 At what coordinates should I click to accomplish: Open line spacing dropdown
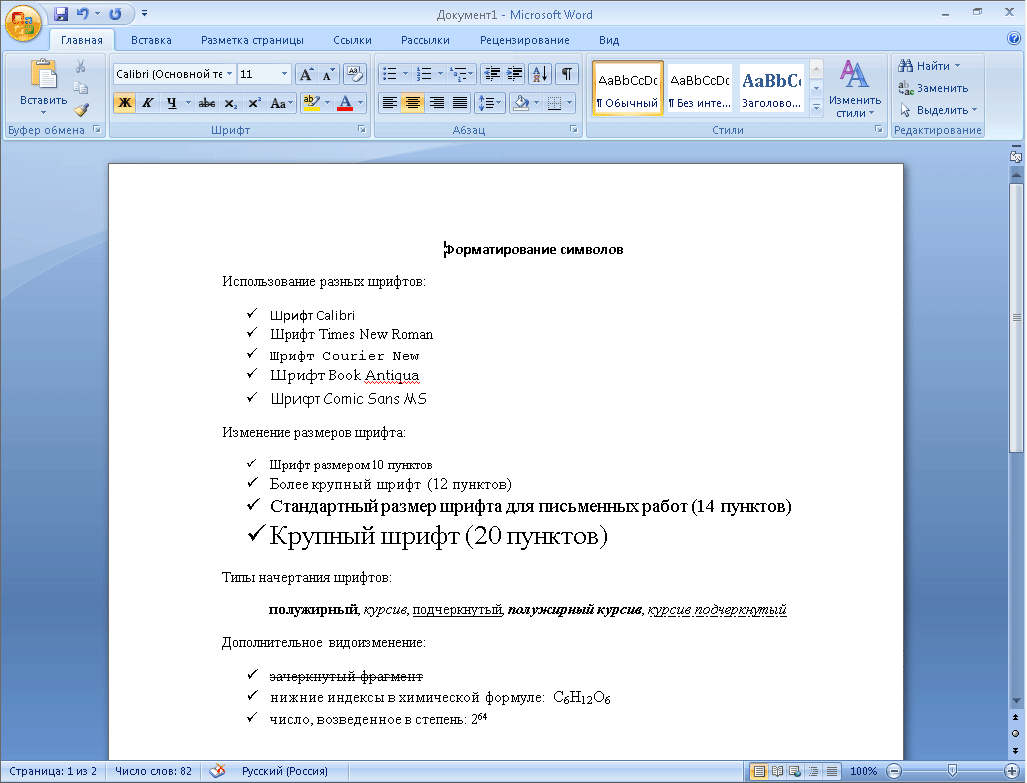click(489, 103)
